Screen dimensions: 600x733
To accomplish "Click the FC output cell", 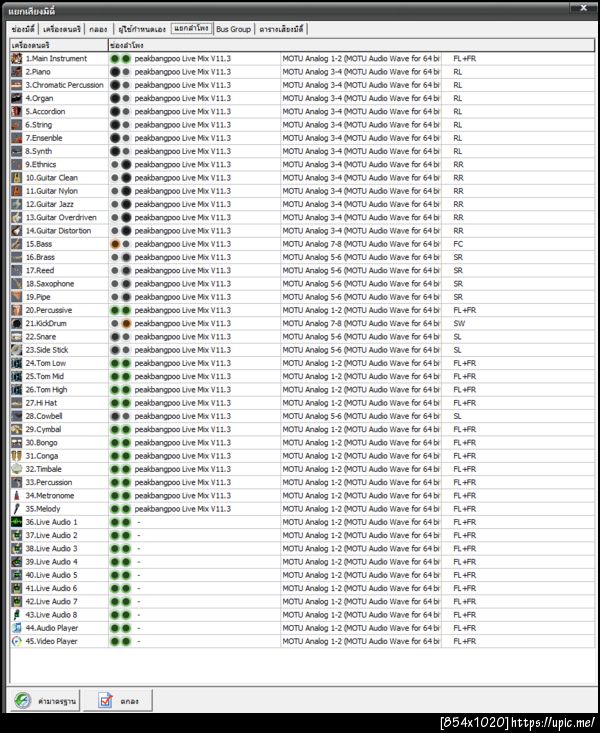I will point(458,244).
